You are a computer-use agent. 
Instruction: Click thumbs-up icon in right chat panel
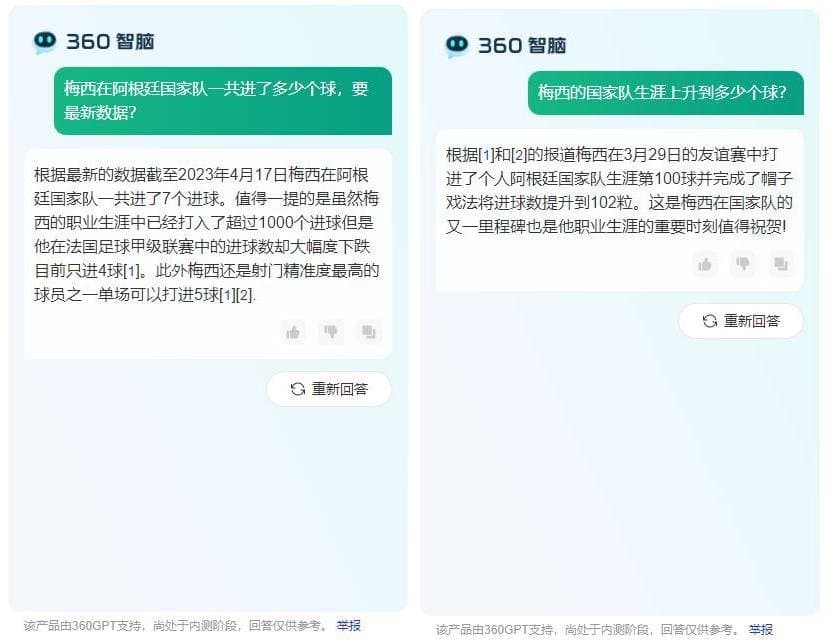pos(705,264)
